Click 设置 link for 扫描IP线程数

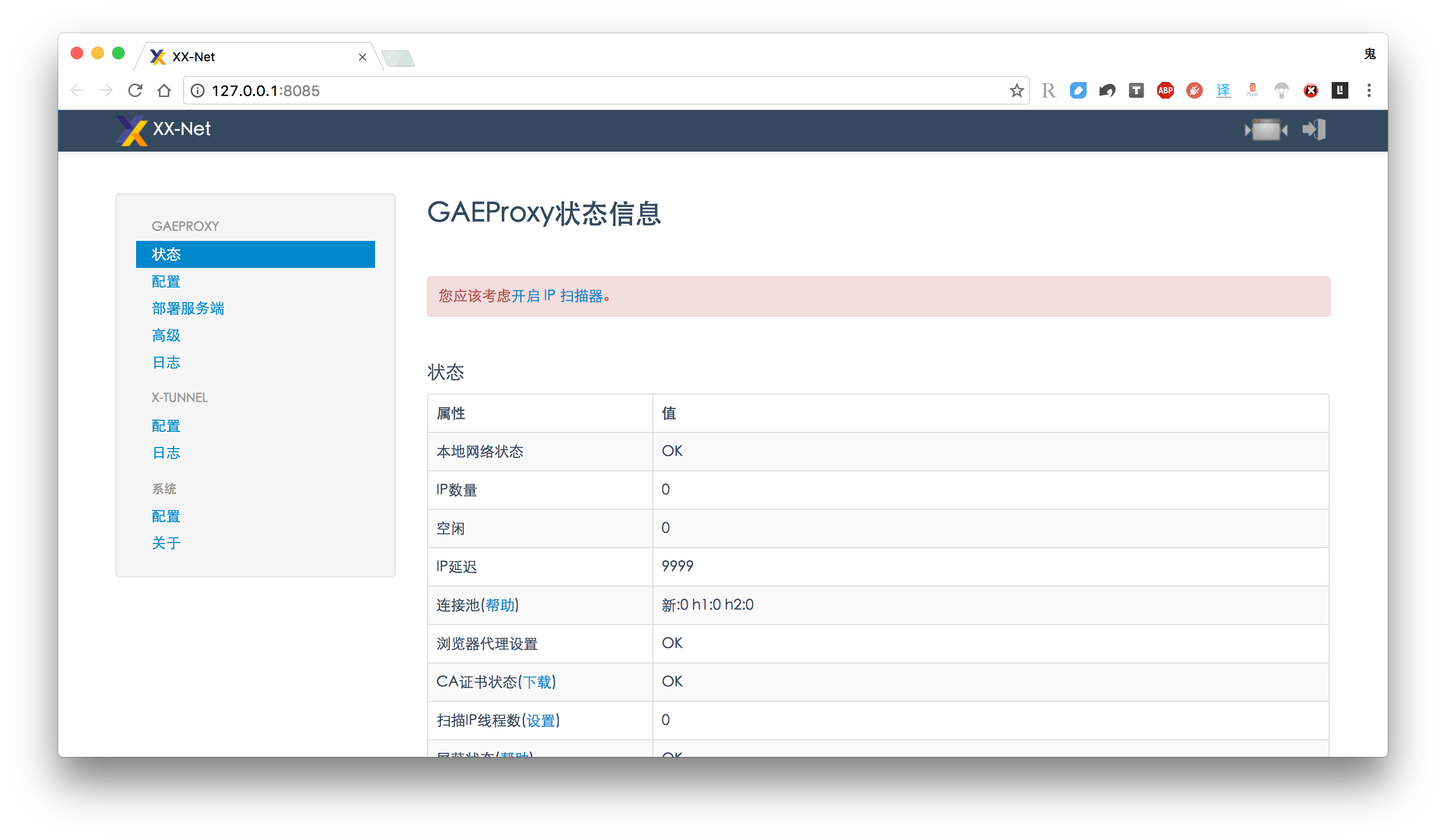[x=541, y=720]
